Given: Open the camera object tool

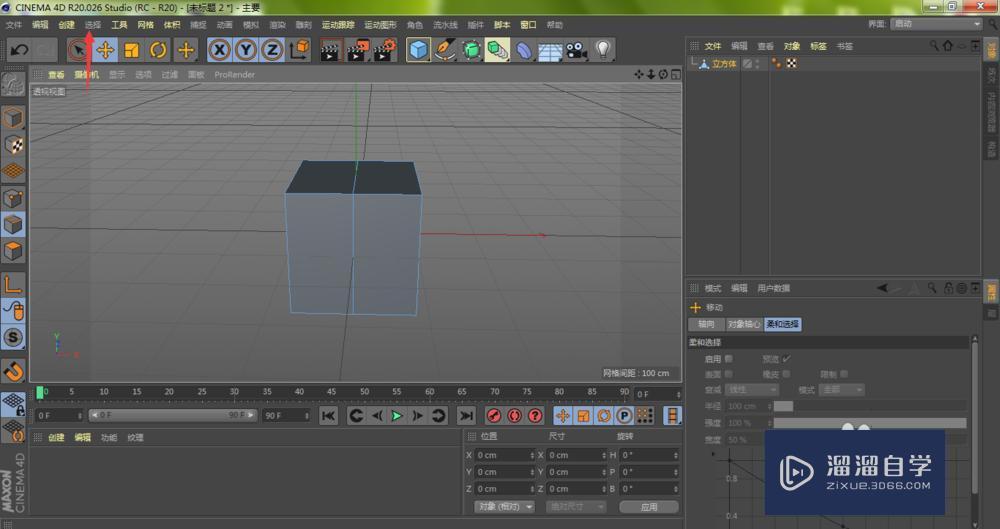Looking at the screenshot, I should click(576, 50).
